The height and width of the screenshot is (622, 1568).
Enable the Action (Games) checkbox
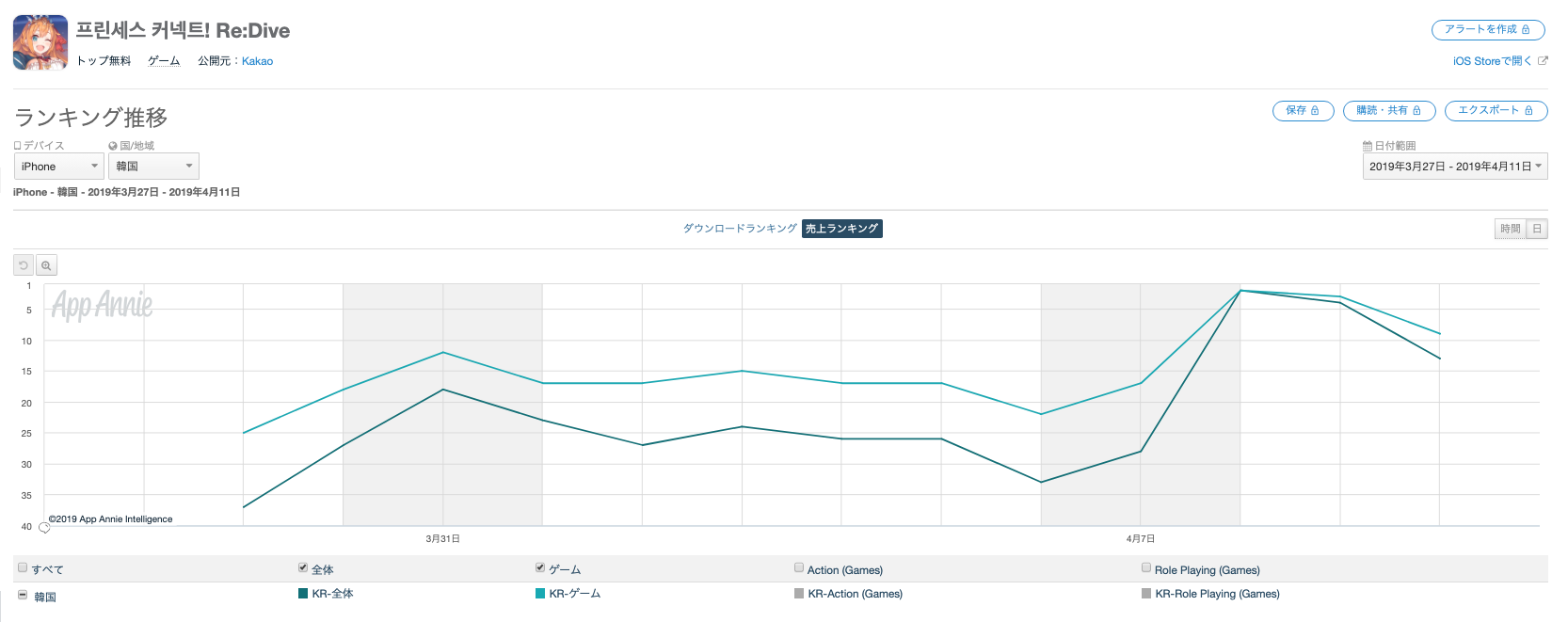coord(799,567)
